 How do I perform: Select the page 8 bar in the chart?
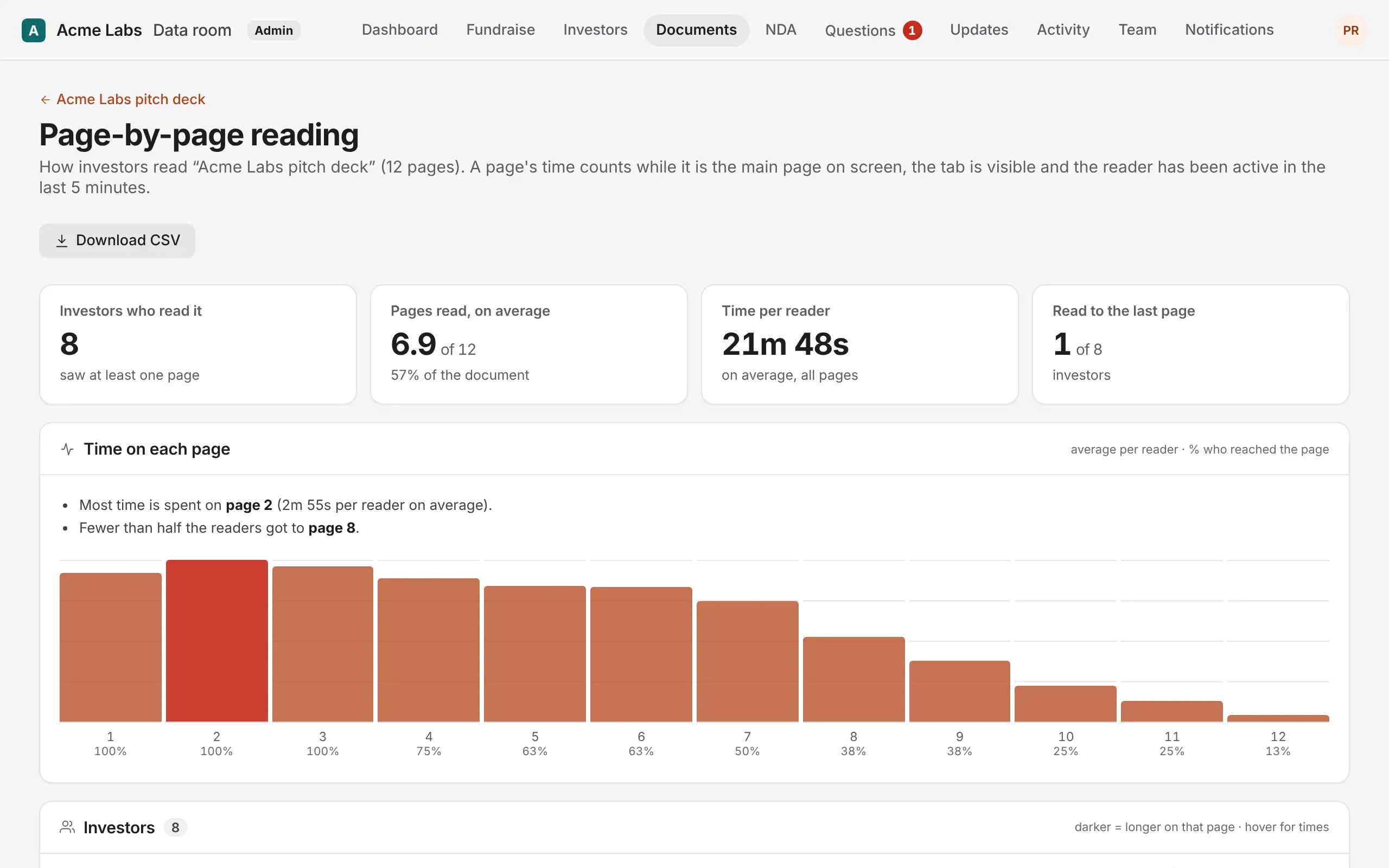pos(853,679)
